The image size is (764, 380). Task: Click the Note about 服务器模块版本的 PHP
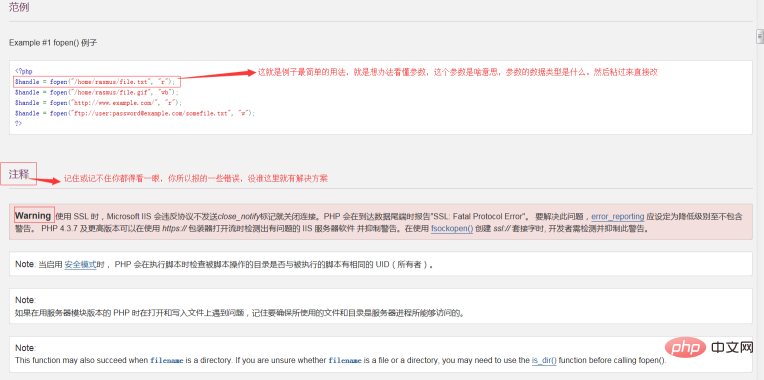pos(381,306)
